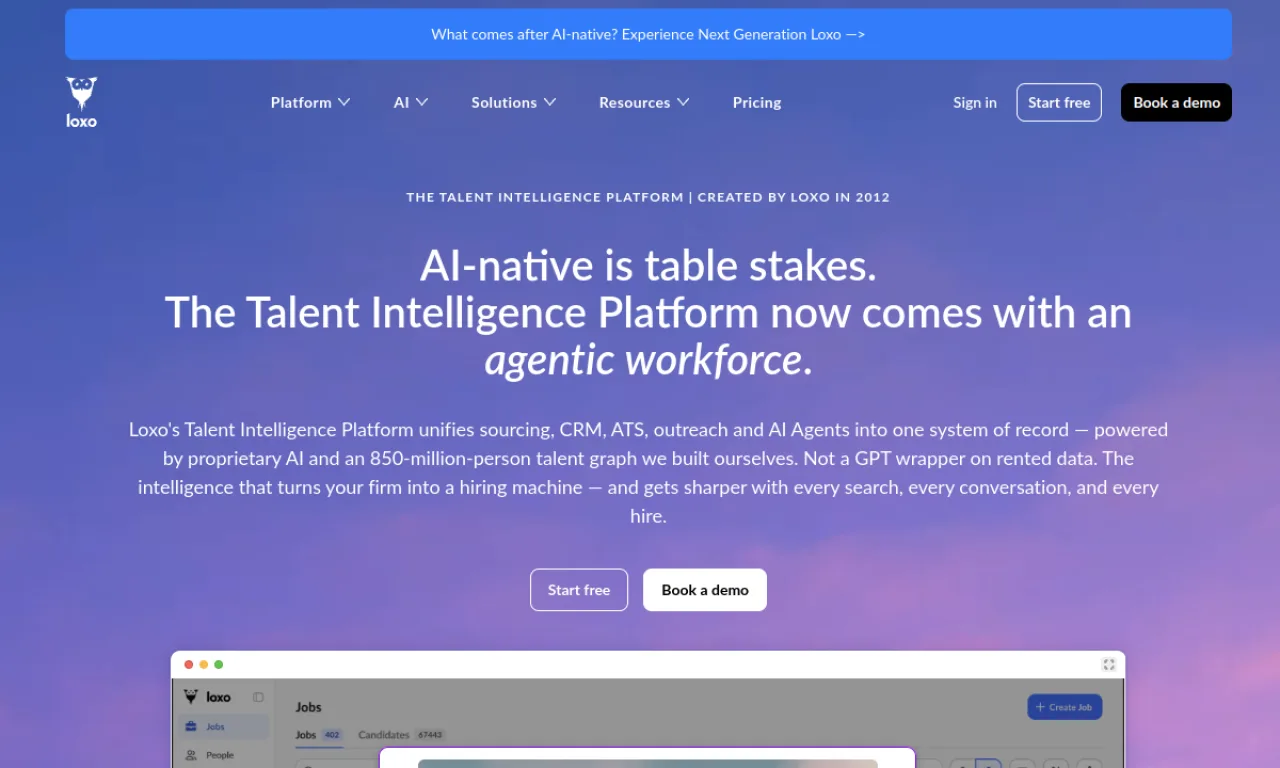This screenshot has height=768, width=1280.
Task: Click the "Jobs" heading in the demo window
Action: click(x=309, y=707)
